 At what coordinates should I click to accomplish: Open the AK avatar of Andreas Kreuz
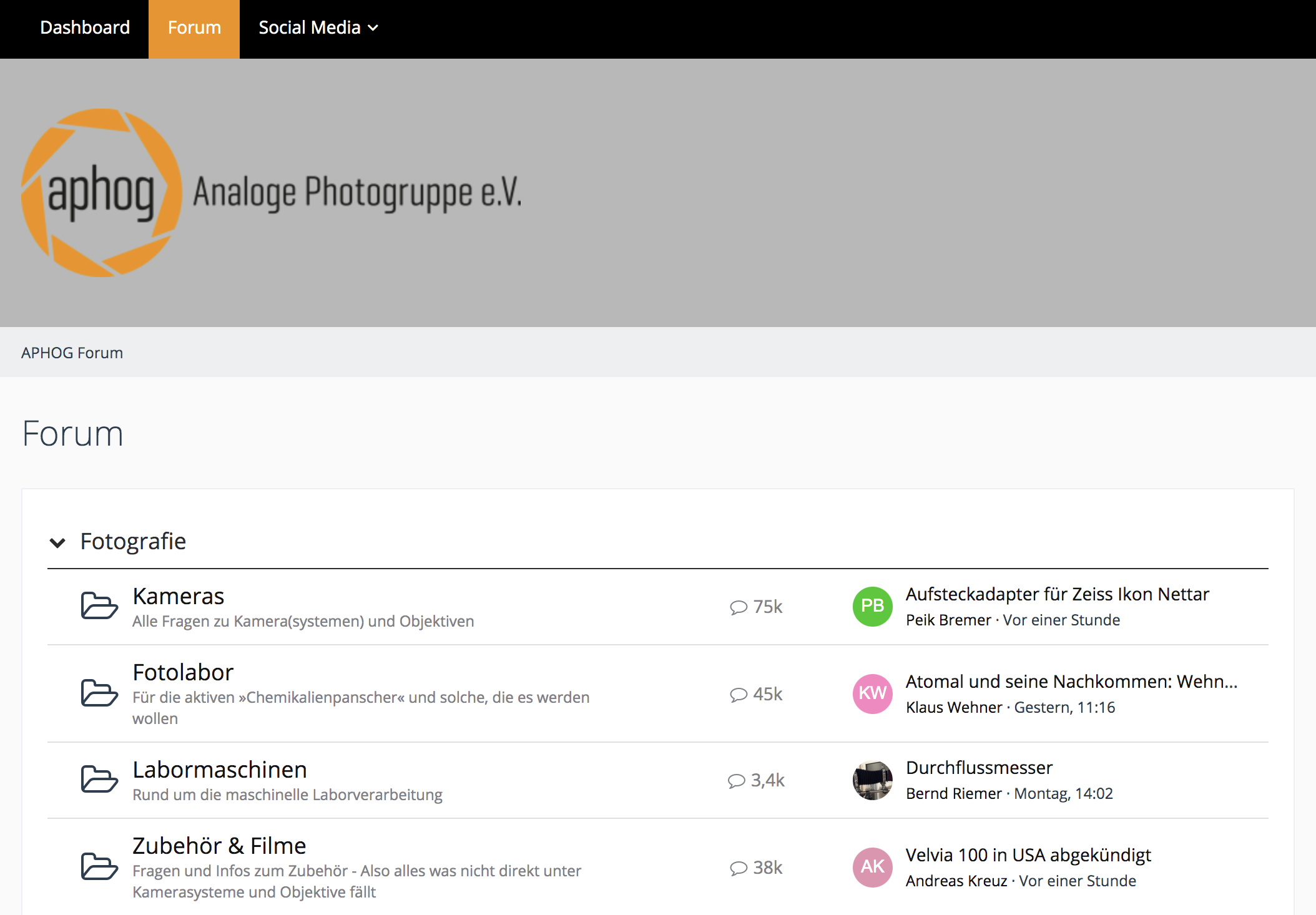pos(872,867)
